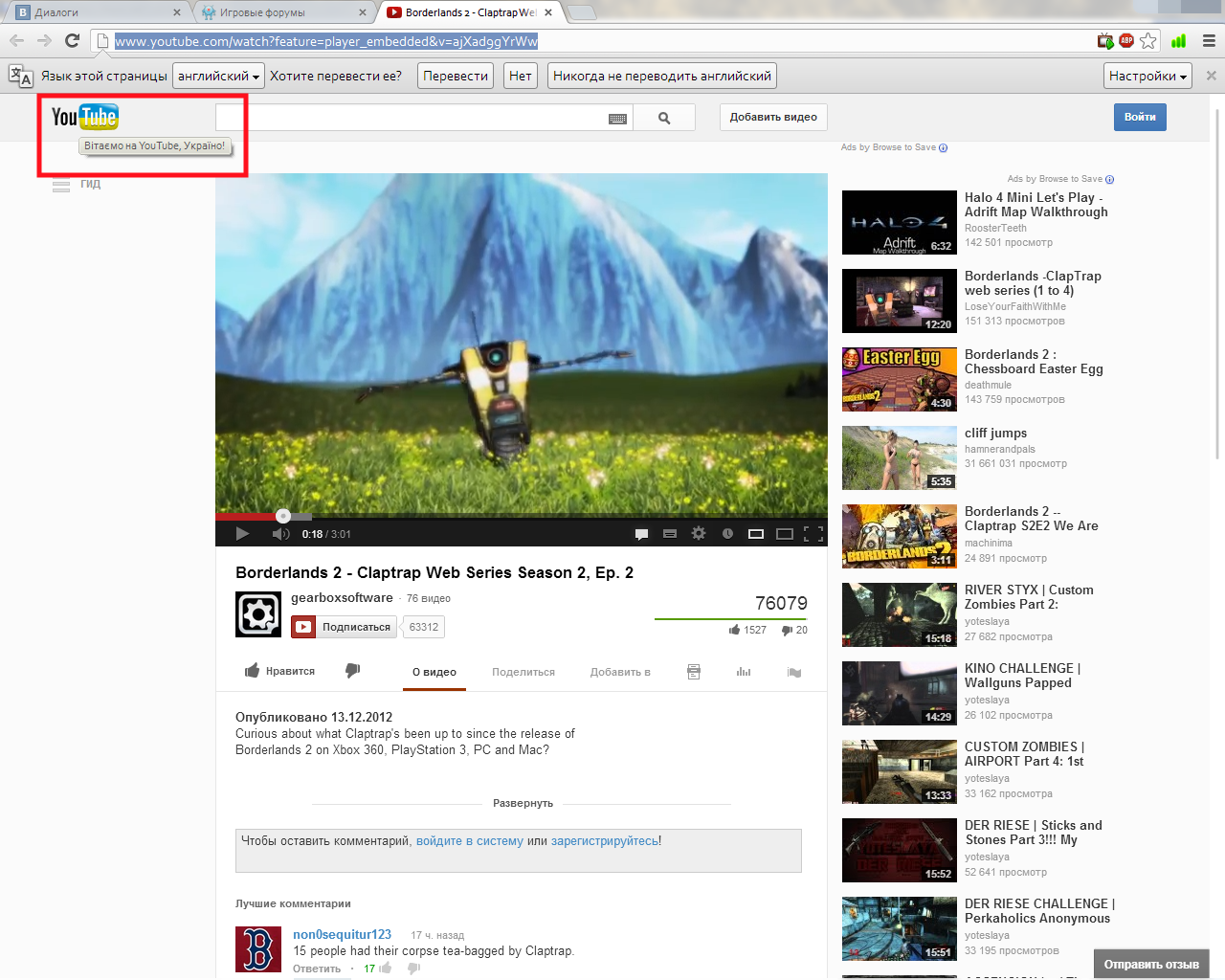Open the Halo 4 Mini Let's Play thumbnail
This screenshot has height=980, width=1225.
pos(900,222)
